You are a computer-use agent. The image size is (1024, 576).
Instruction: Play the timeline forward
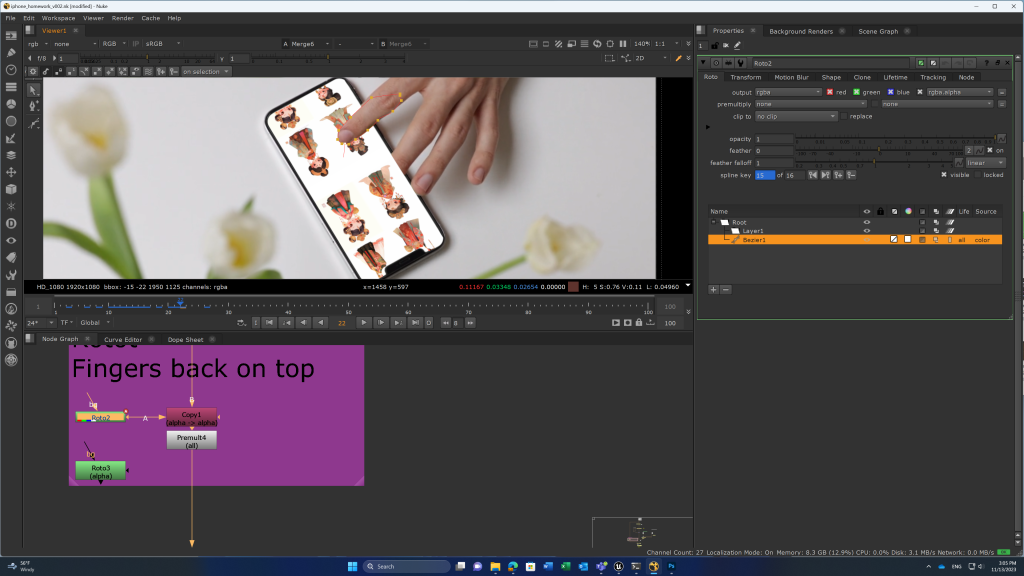[364, 323]
